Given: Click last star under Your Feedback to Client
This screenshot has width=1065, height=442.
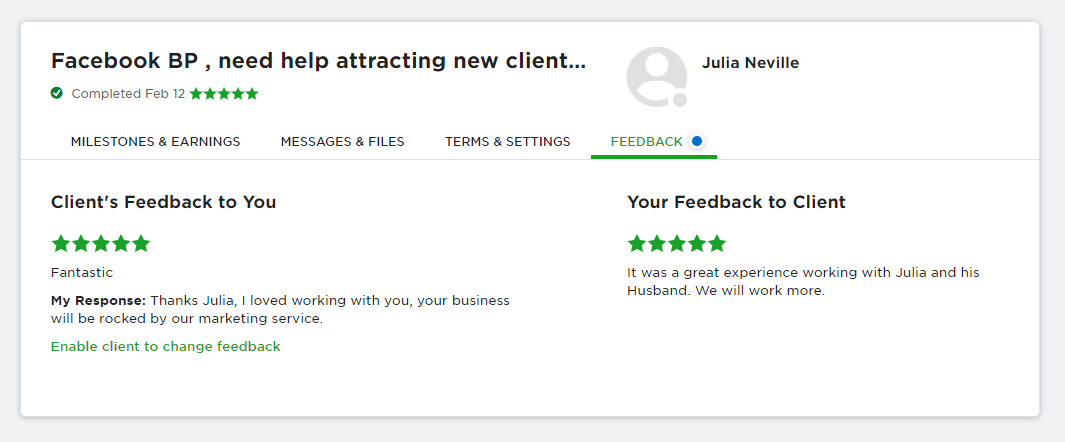Looking at the screenshot, I should click(717, 243).
